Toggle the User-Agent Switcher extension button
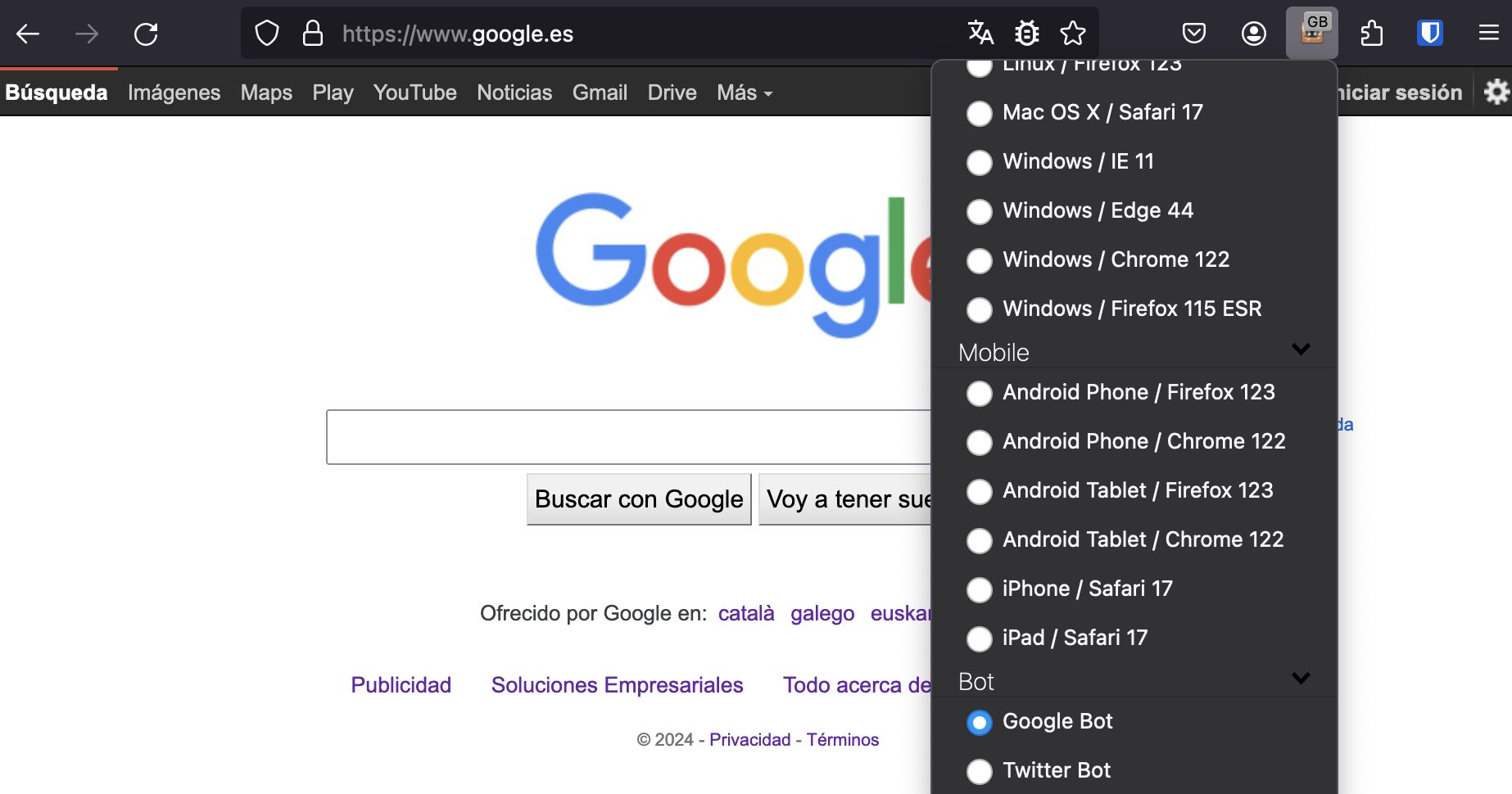This screenshot has width=1512, height=794. point(1312,34)
